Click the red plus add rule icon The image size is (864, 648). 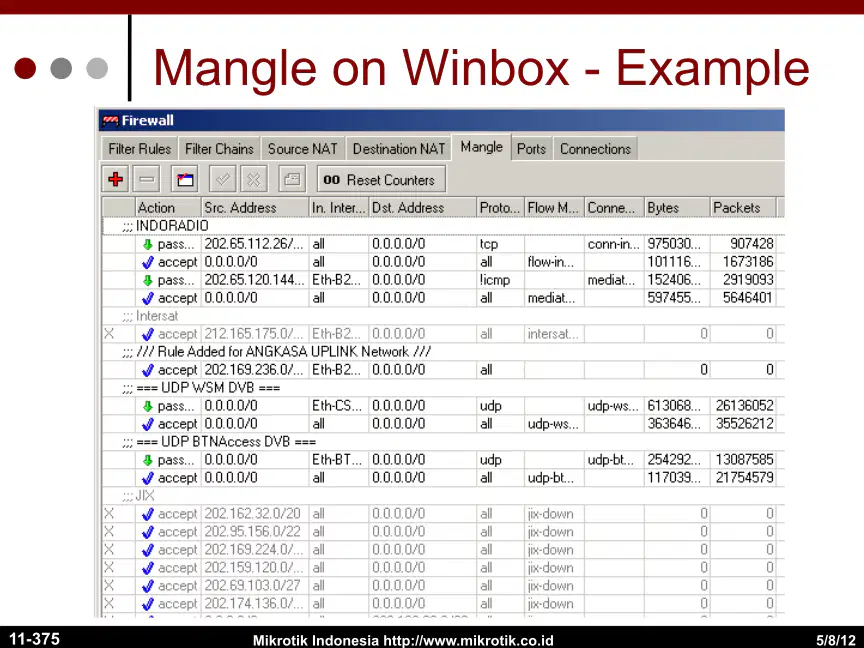point(116,179)
